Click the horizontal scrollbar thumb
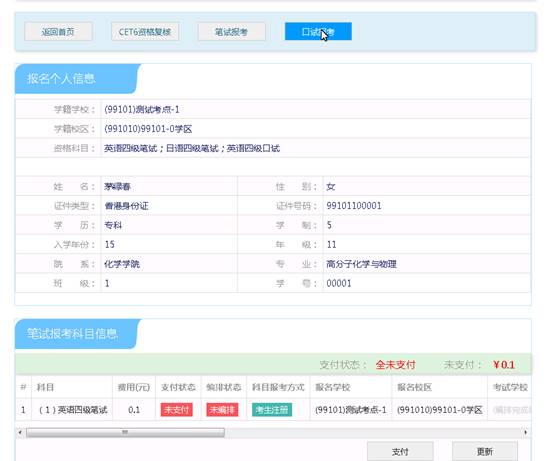This screenshot has width=553, height=461. click(125, 432)
